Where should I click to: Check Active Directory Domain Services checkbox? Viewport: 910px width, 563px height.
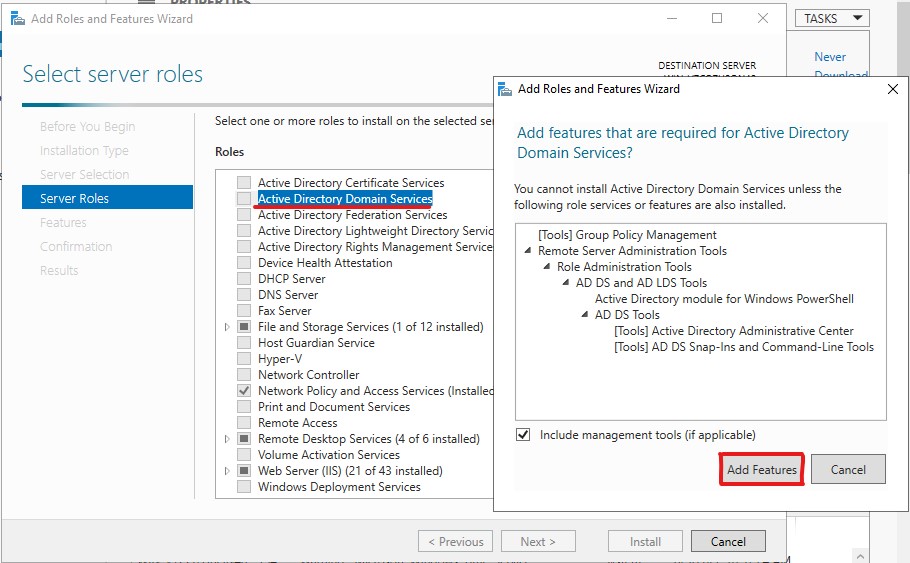(x=244, y=199)
